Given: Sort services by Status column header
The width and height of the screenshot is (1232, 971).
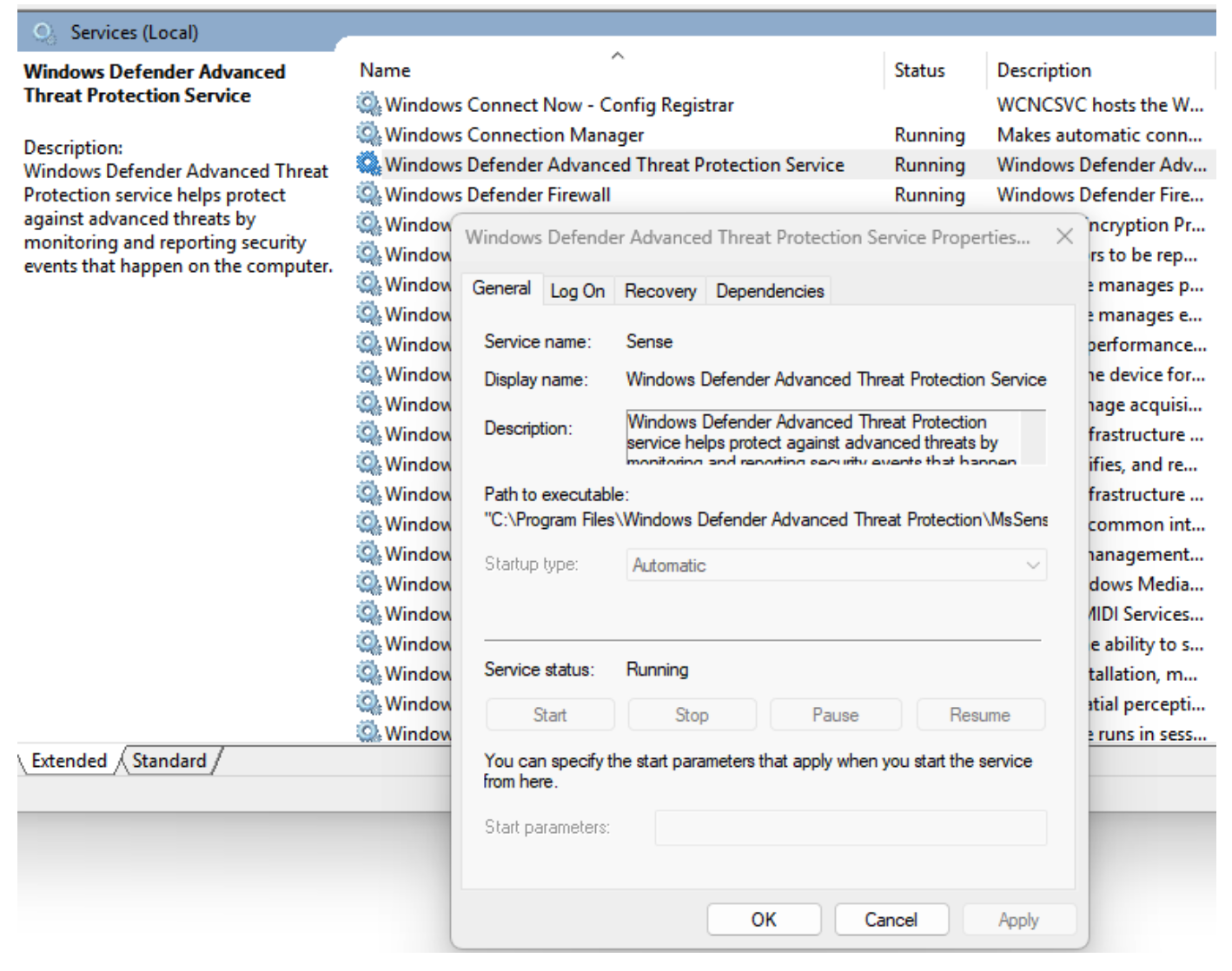Looking at the screenshot, I should [x=919, y=70].
